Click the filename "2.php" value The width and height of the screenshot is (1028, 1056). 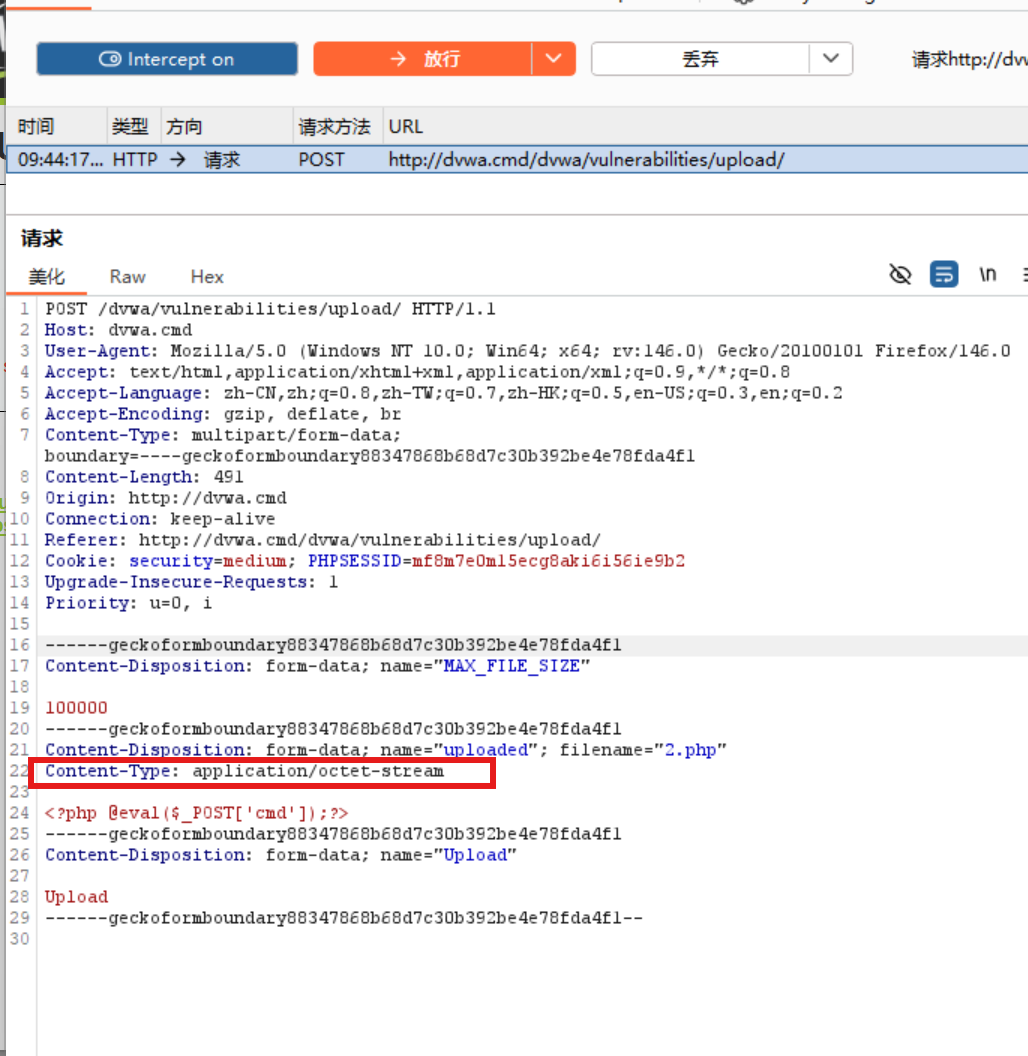(690, 750)
